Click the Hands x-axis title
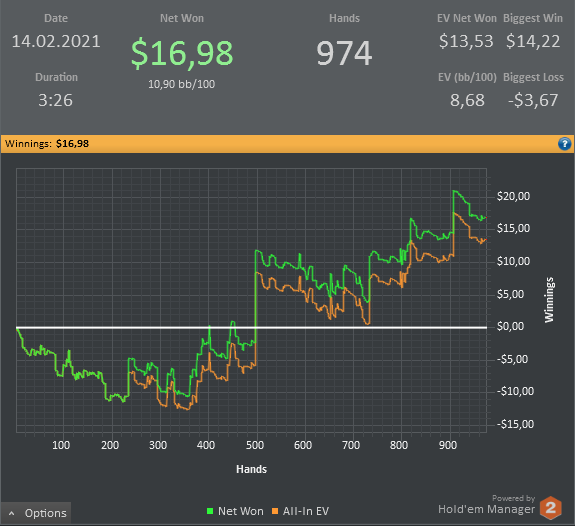This screenshot has width=575, height=526. pos(251,469)
